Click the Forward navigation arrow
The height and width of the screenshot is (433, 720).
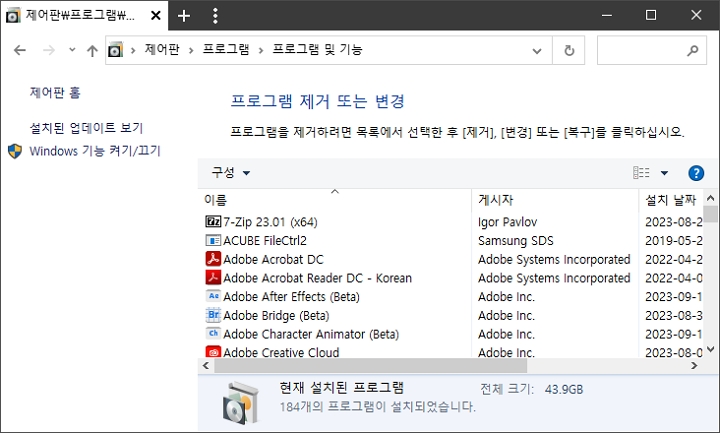(48, 50)
